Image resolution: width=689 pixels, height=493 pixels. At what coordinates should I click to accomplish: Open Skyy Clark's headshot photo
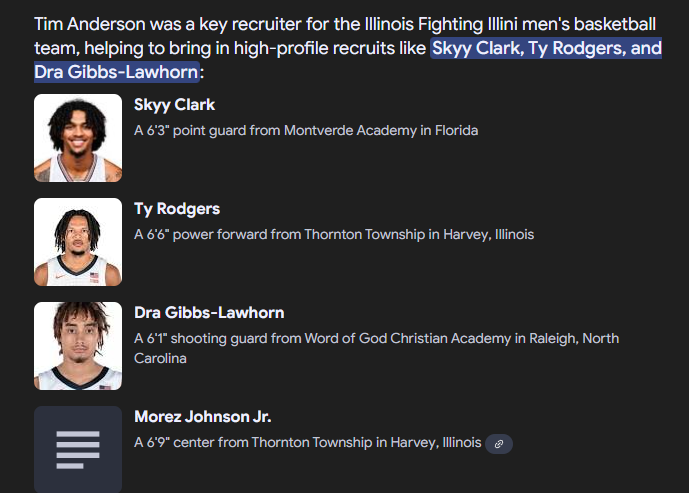pos(78,138)
